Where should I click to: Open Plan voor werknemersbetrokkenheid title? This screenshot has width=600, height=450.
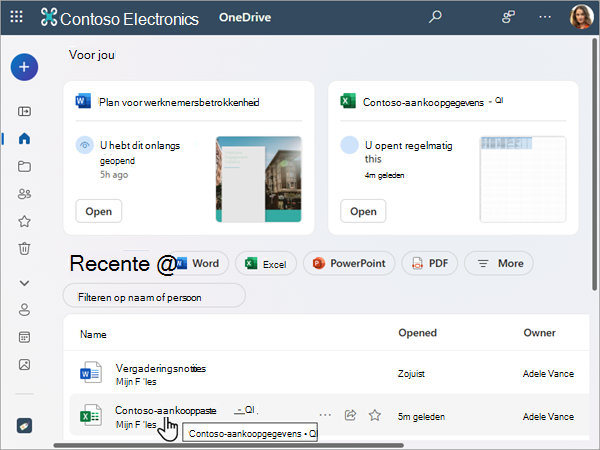pos(179,102)
